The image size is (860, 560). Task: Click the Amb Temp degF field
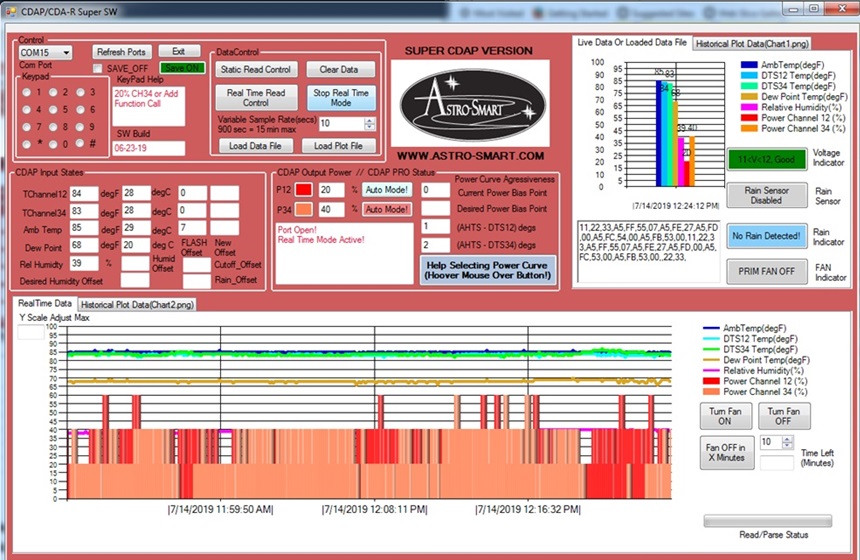pos(84,228)
